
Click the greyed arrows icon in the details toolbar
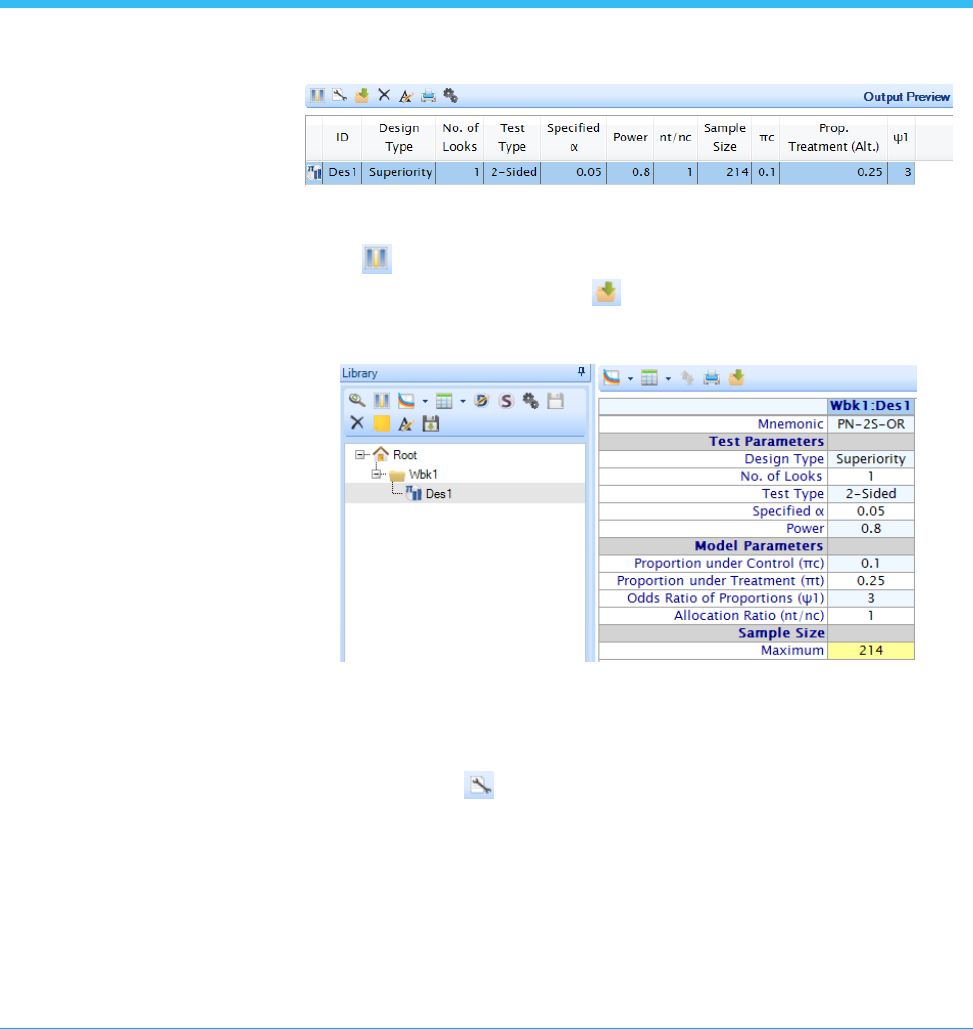687,377
